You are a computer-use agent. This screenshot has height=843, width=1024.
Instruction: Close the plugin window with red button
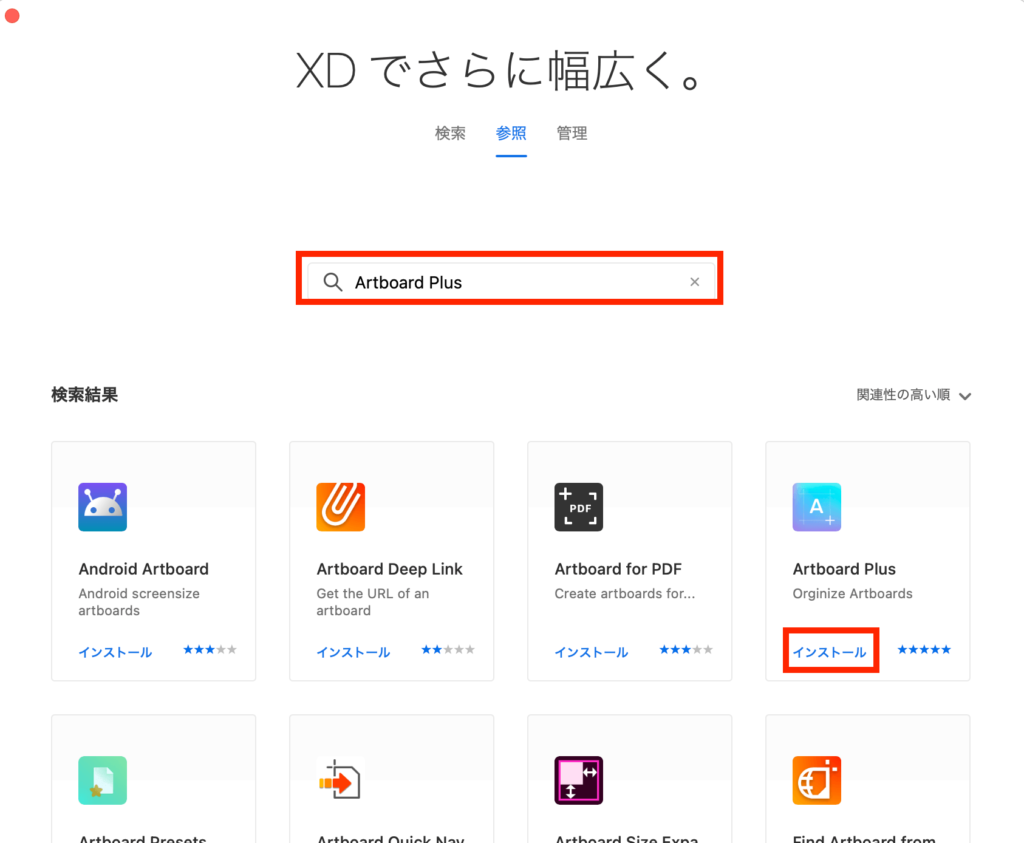click(x=12, y=15)
